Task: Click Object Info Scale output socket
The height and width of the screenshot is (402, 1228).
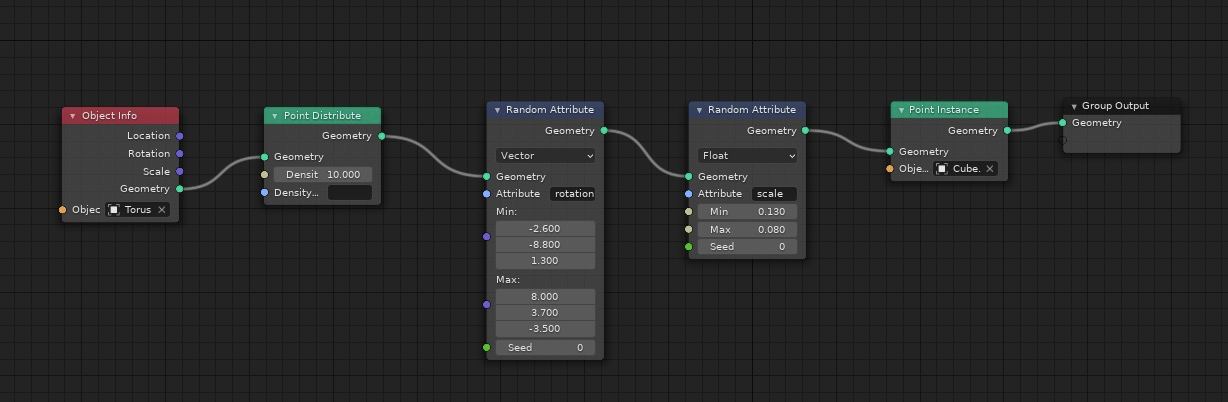Action: pos(180,172)
